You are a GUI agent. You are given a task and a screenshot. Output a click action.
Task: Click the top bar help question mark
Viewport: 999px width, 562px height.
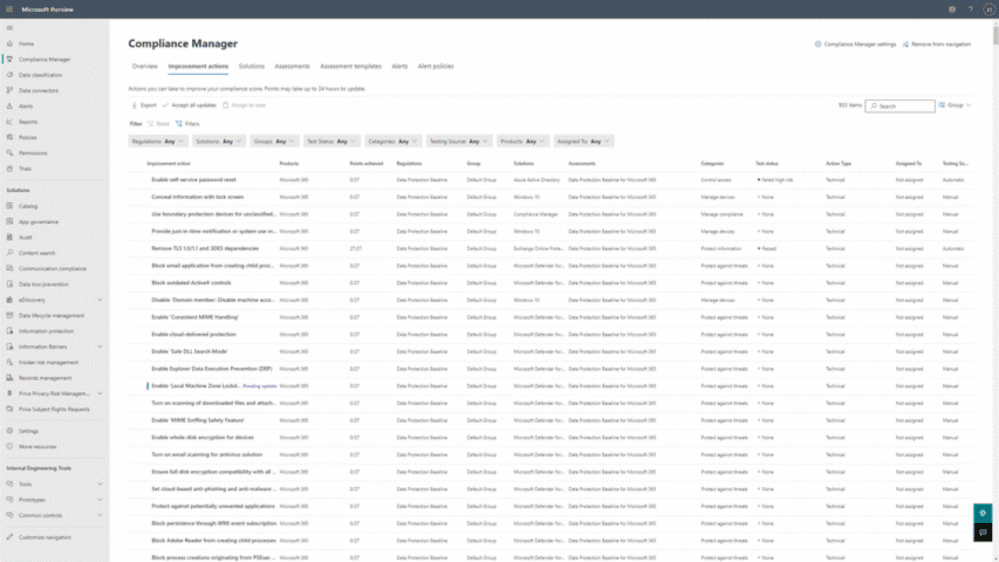tap(970, 10)
